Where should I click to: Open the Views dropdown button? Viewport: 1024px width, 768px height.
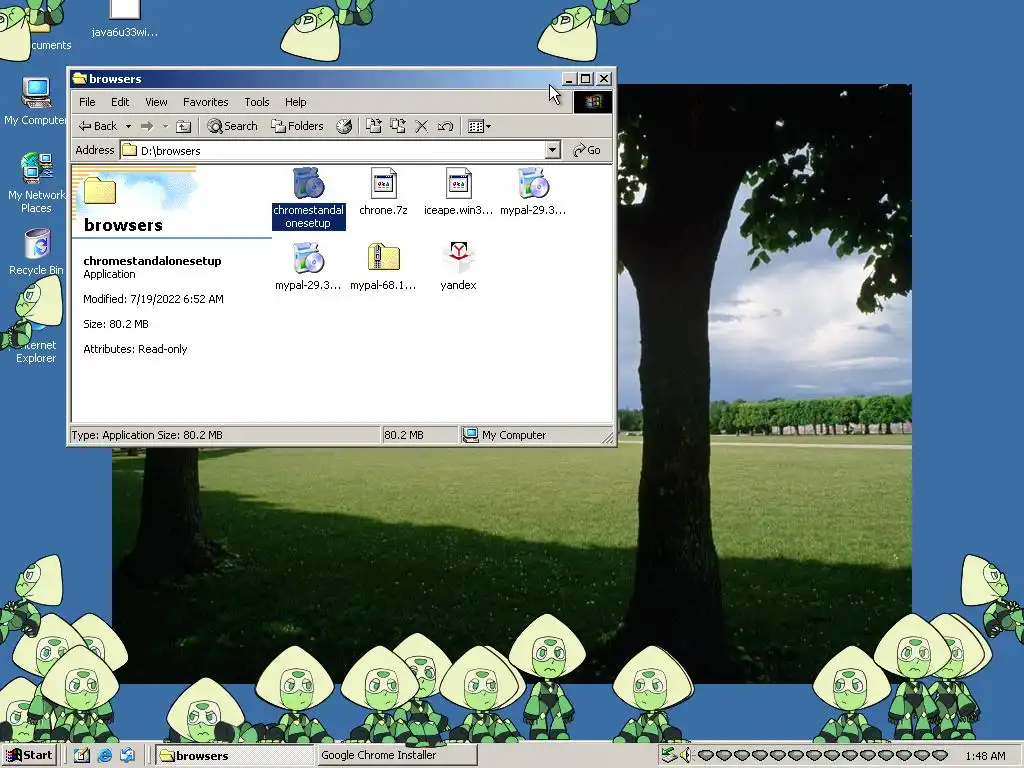point(479,126)
